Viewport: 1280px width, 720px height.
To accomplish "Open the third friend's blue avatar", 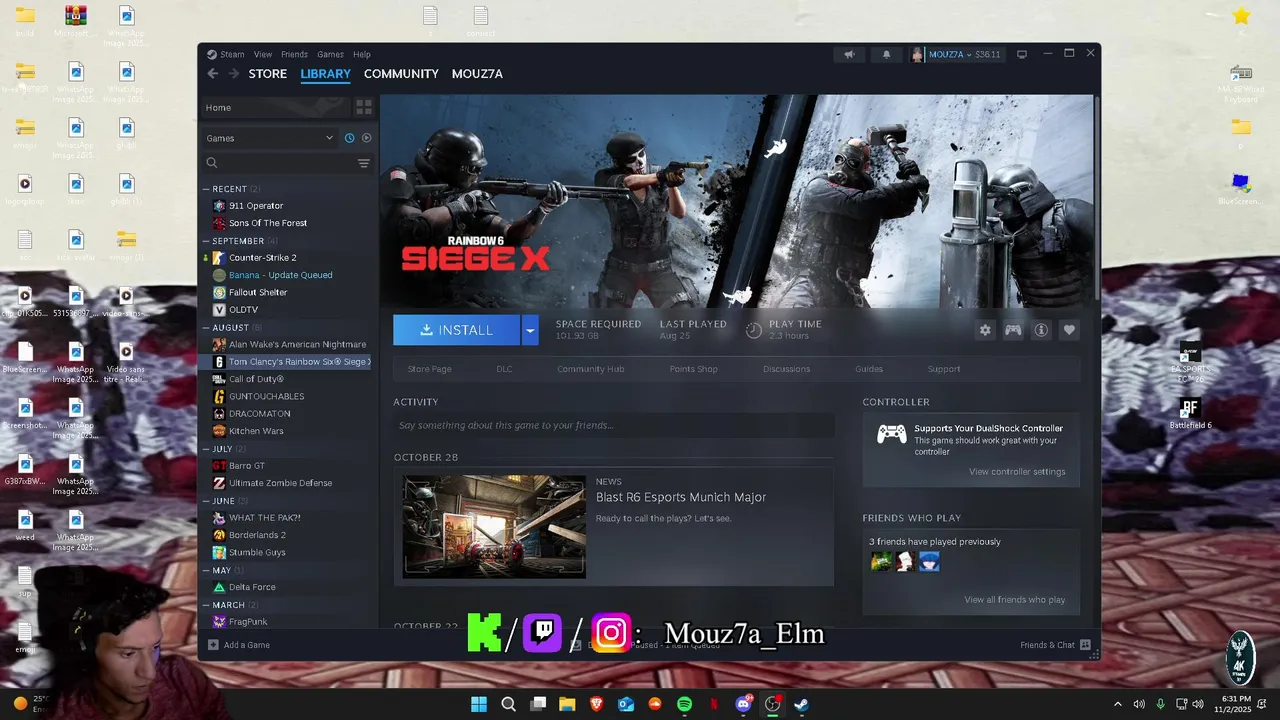I will (929, 562).
